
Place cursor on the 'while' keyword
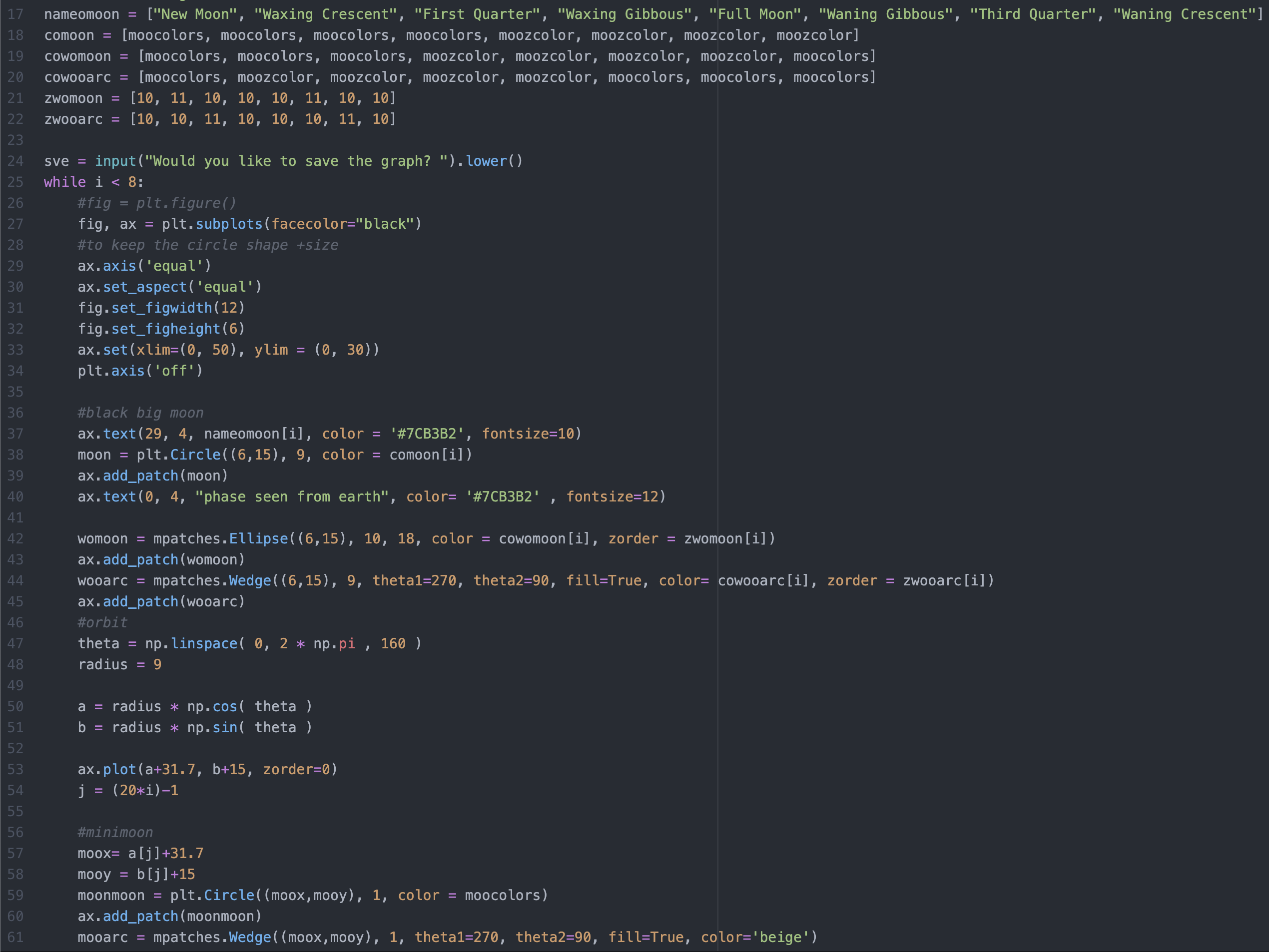(x=65, y=182)
